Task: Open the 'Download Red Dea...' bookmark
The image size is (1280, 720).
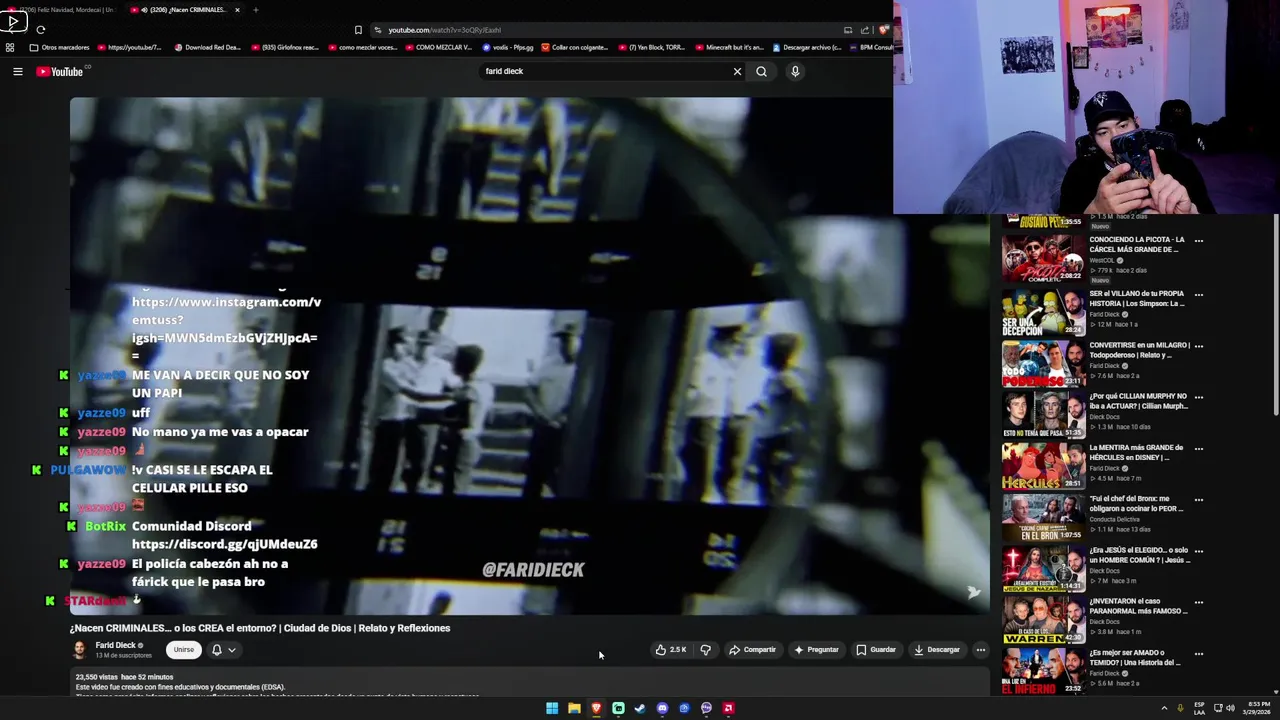Action: 208,47
